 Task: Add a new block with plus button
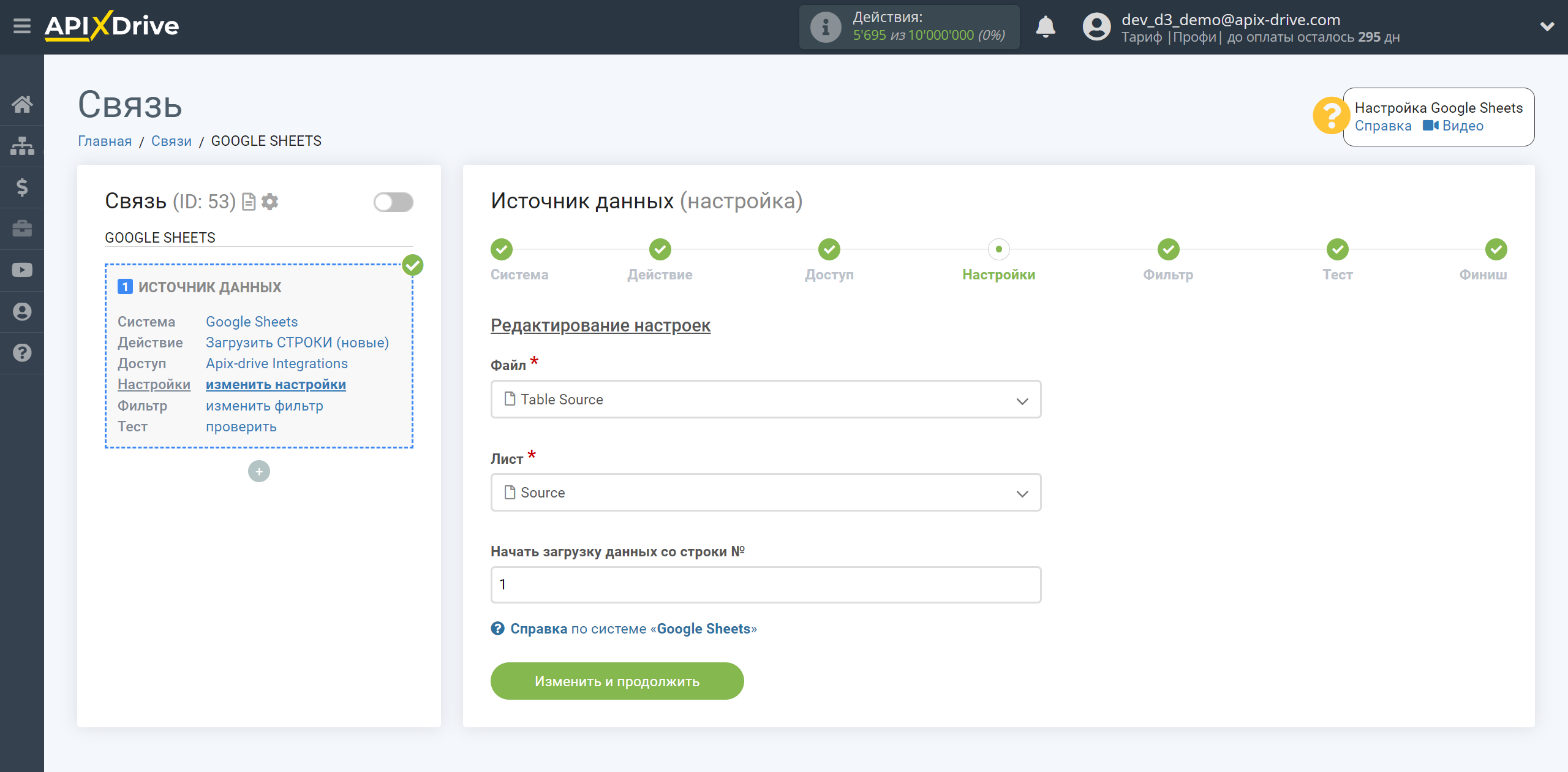[x=259, y=471]
